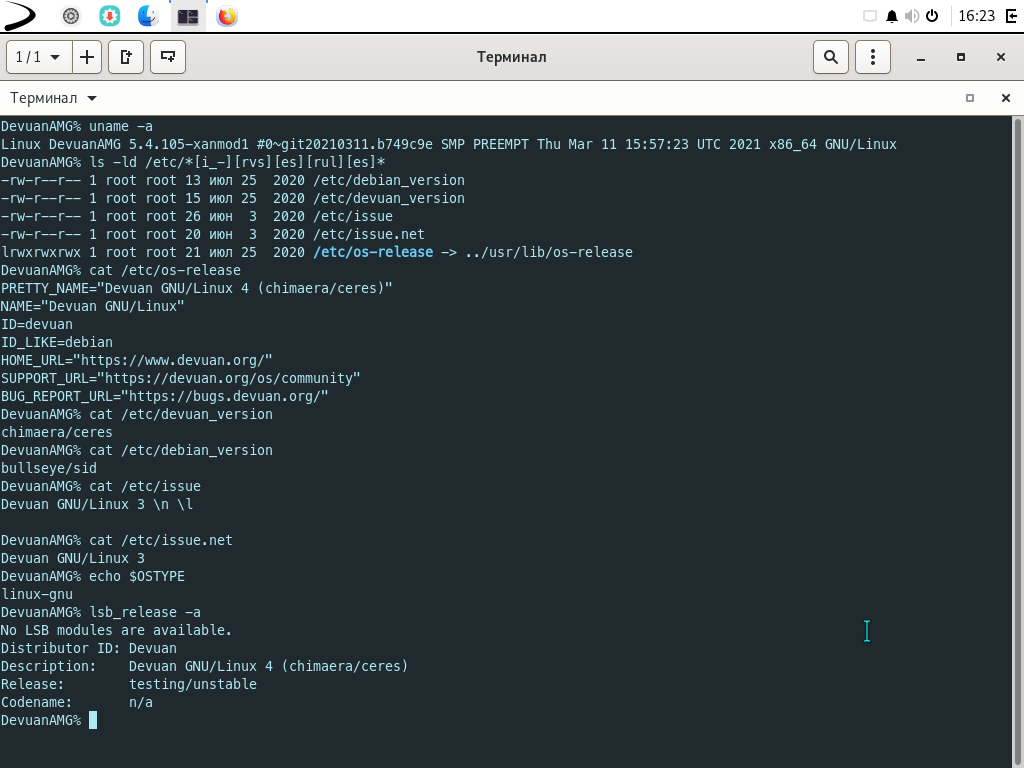
Task: Click the lone chimaera/ceres output line
Action: point(57,432)
